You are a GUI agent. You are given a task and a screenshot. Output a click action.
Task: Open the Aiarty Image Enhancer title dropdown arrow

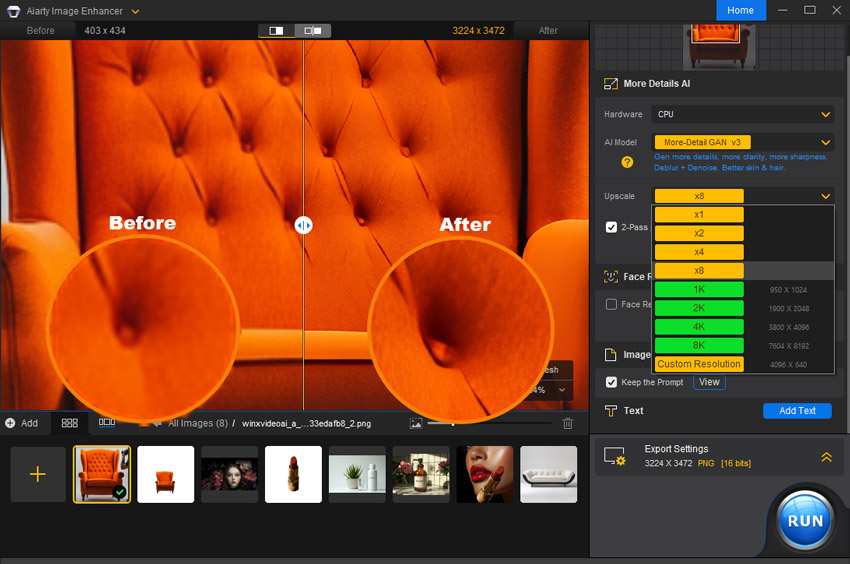[x=136, y=11]
